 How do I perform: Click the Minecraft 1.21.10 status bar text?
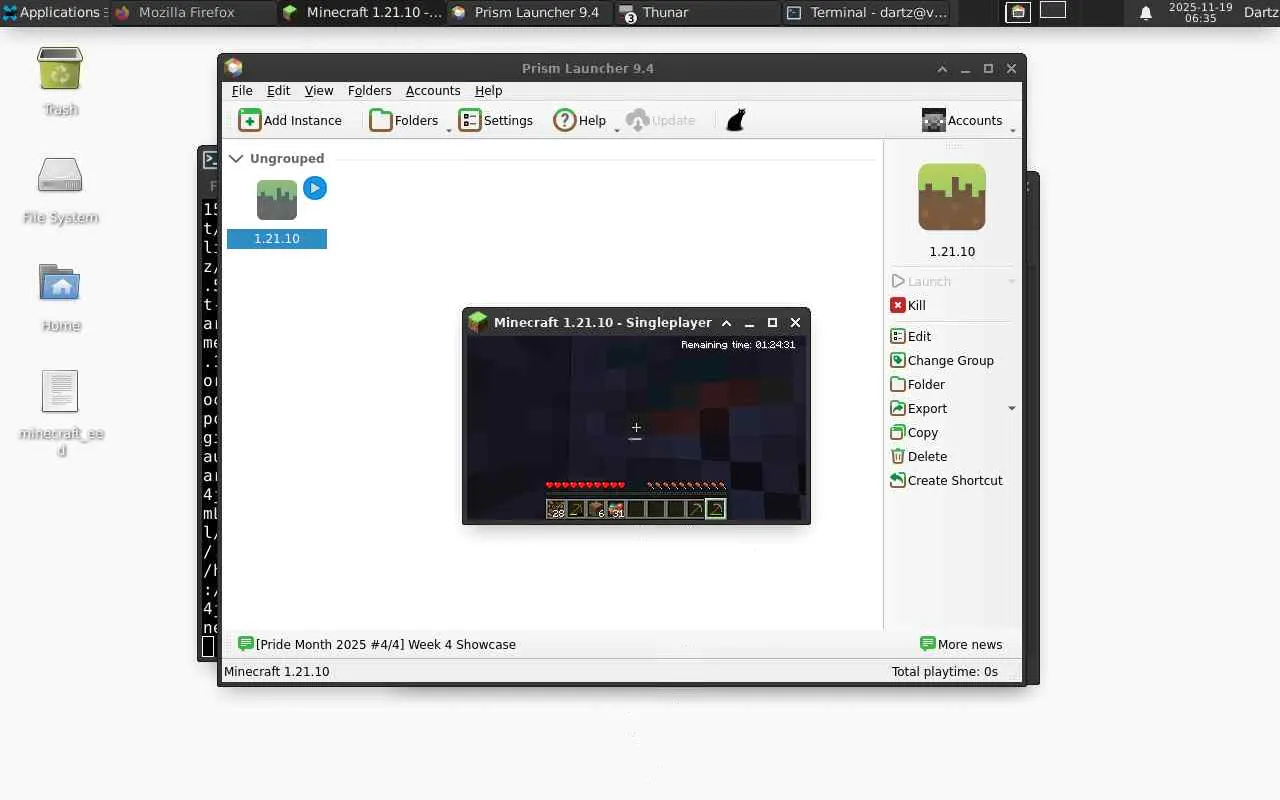click(277, 671)
